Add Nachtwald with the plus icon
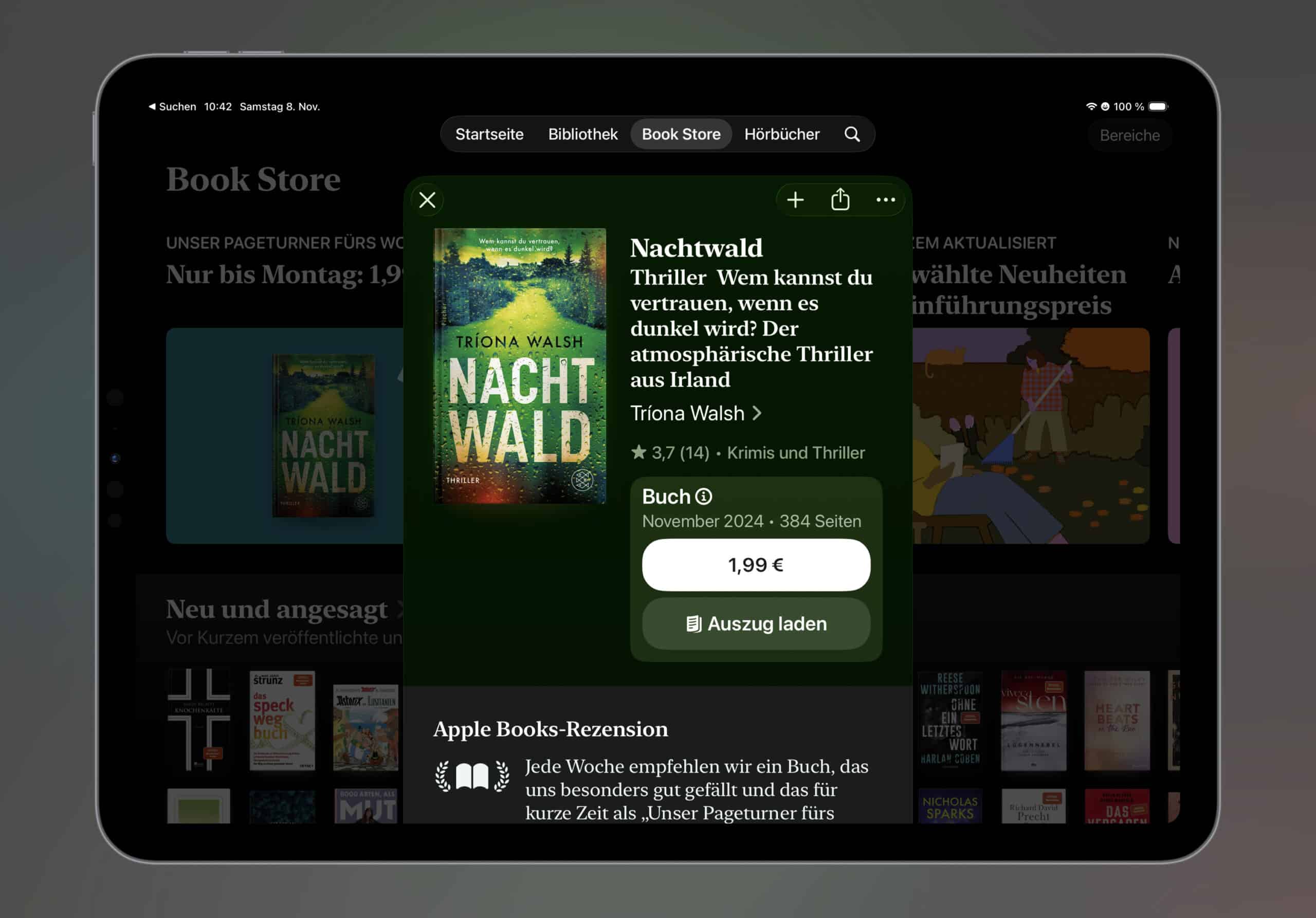Image resolution: width=1316 pixels, height=918 pixels. click(795, 200)
